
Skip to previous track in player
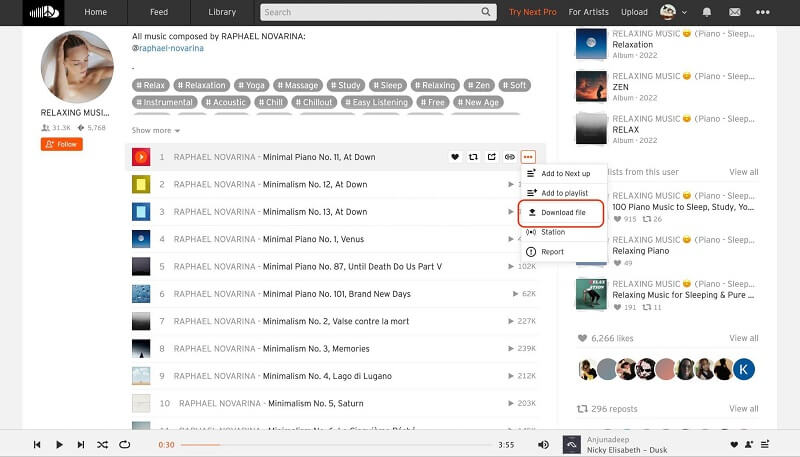click(x=37, y=445)
